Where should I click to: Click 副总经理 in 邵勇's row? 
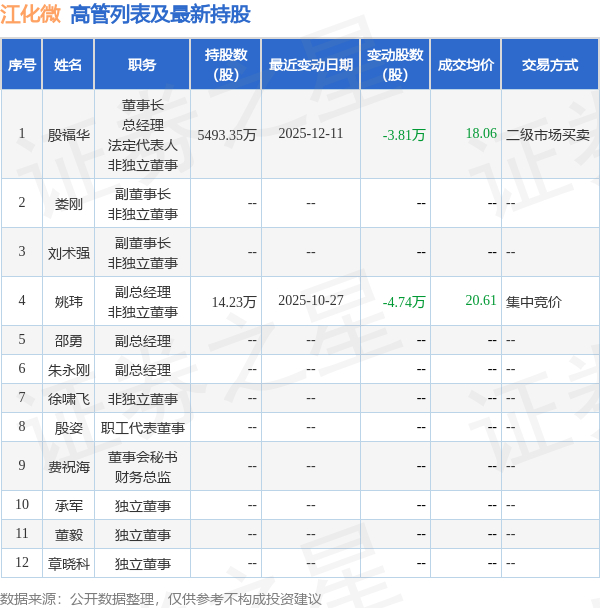(x=142, y=341)
